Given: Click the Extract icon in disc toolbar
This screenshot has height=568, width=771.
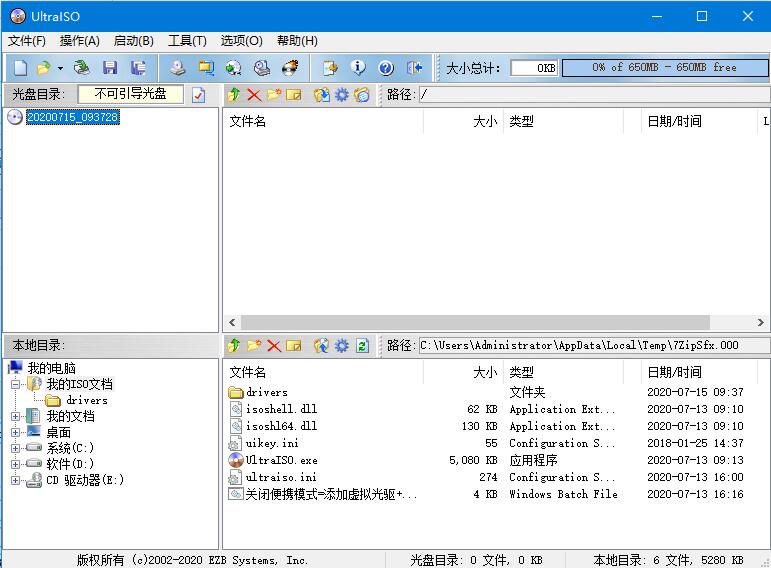Looking at the screenshot, I should click(322, 94).
